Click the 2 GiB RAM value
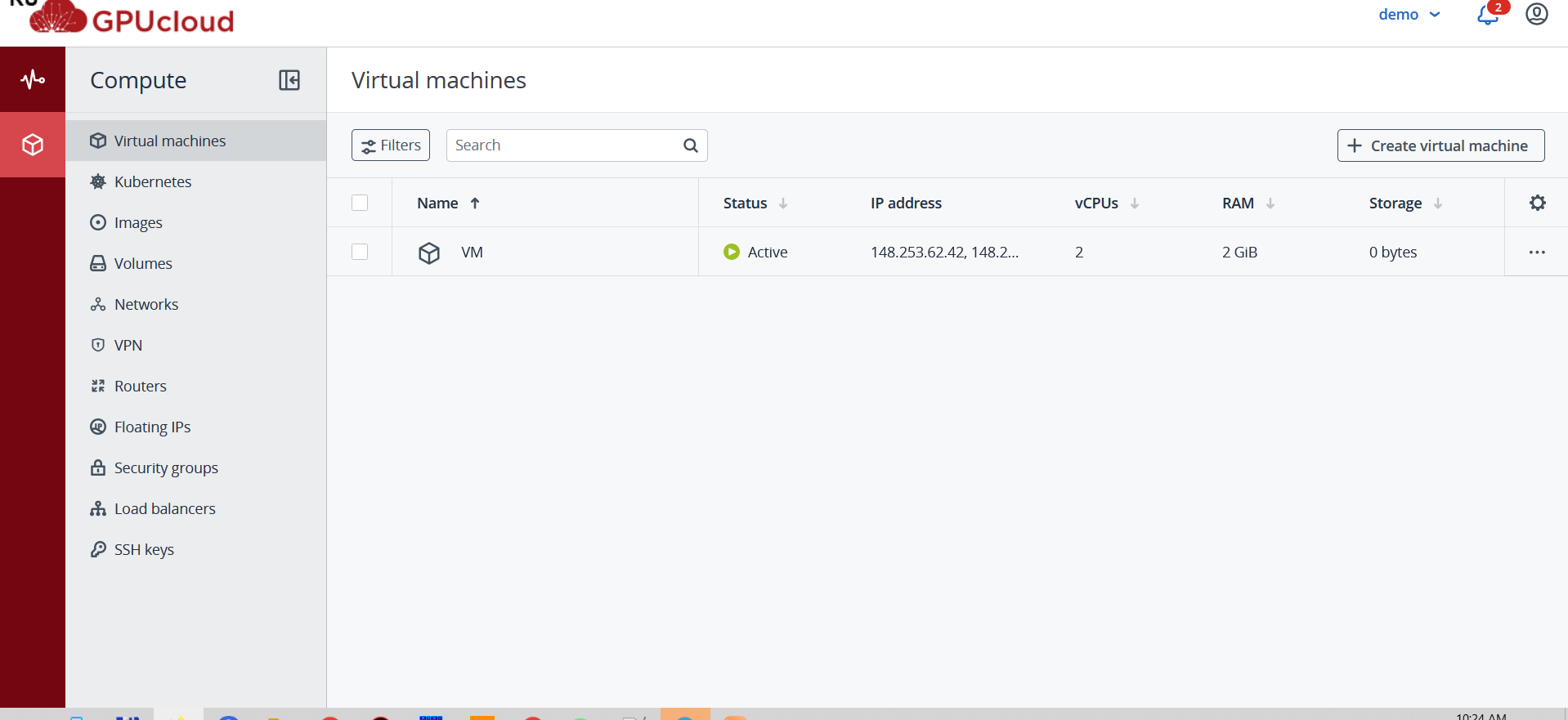 1239,252
